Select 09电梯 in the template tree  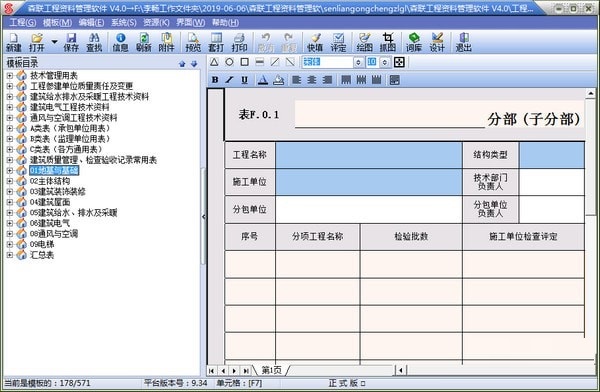pyautogui.click(x=42, y=244)
